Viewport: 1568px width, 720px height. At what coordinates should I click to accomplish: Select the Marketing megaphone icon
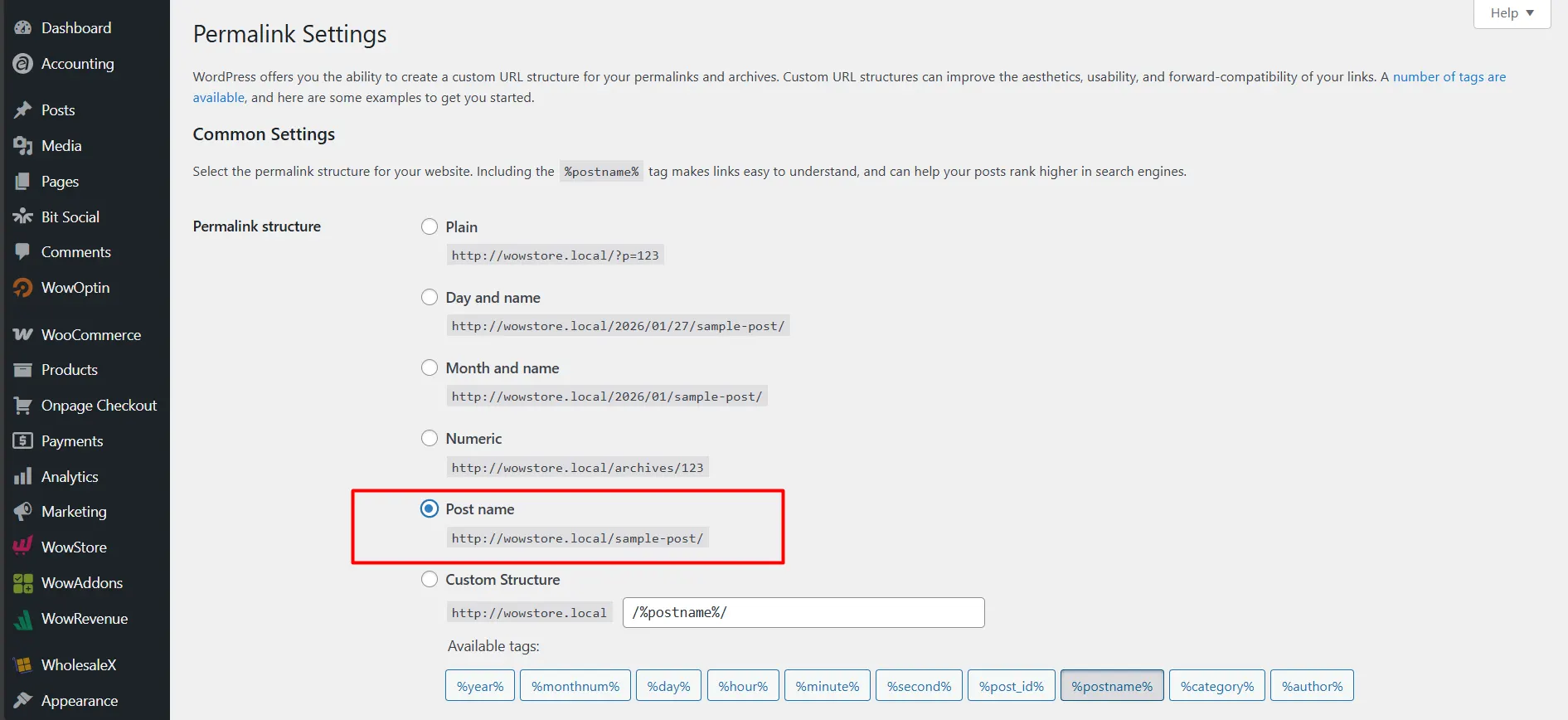click(x=22, y=511)
